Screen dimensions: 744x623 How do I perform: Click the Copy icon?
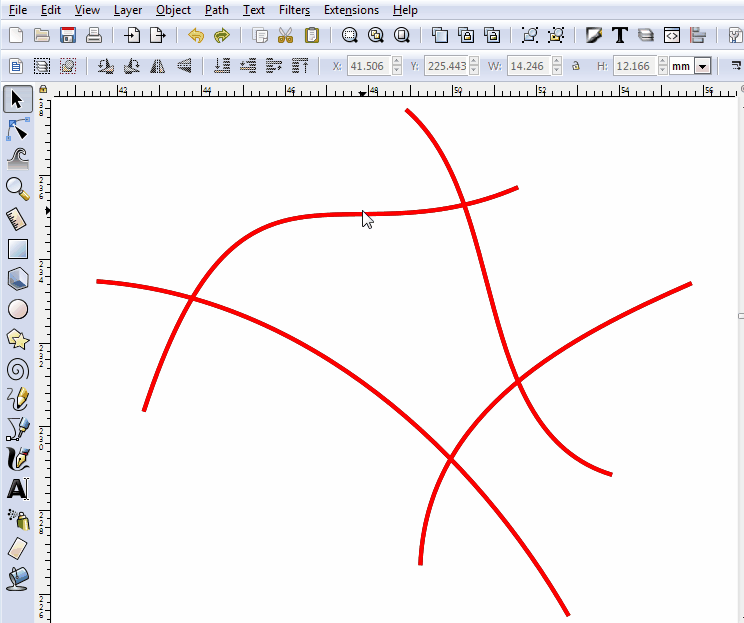(260, 36)
